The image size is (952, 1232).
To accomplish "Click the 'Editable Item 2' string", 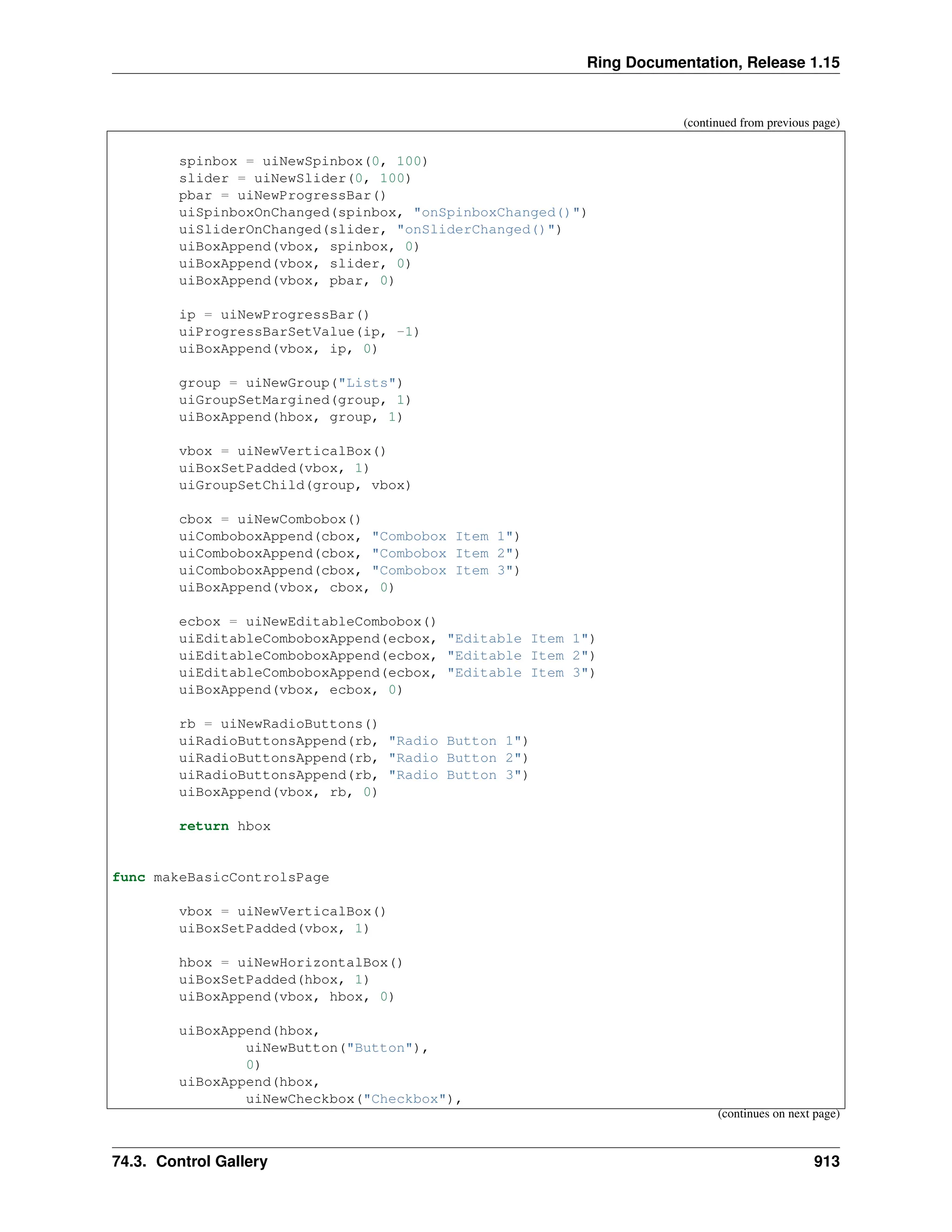I will pyautogui.click(x=517, y=656).
